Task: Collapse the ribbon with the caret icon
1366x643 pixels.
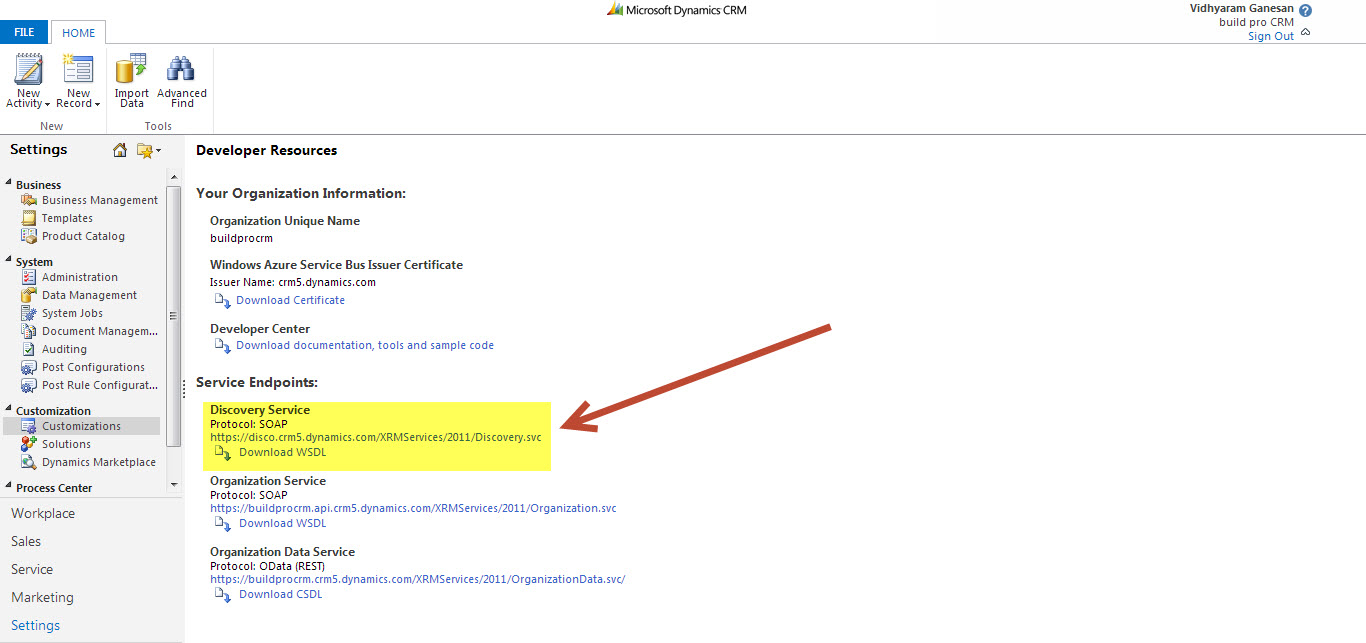Action: pyautogui.click(x=1305, y=32)
